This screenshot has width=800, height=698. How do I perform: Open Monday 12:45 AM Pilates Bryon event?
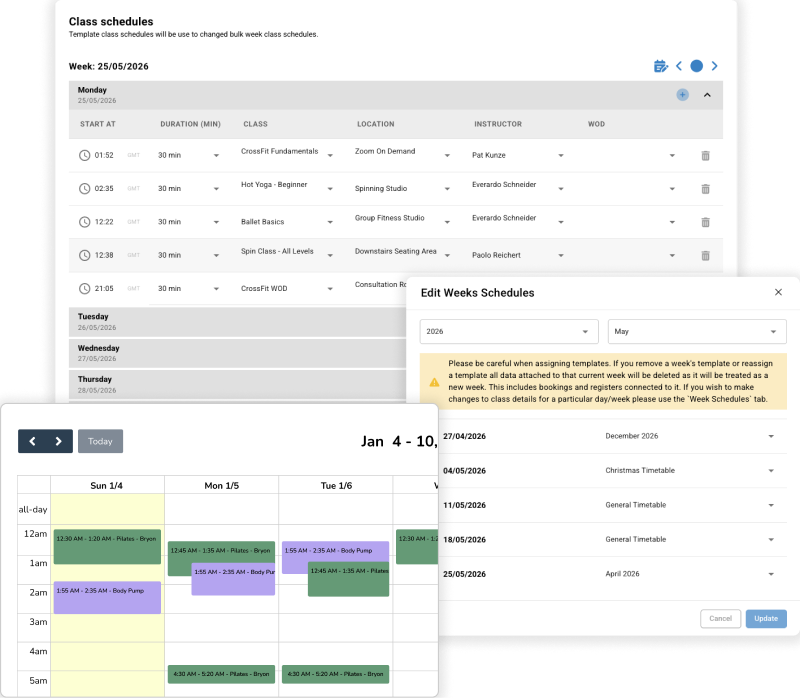tap(221, 551)
